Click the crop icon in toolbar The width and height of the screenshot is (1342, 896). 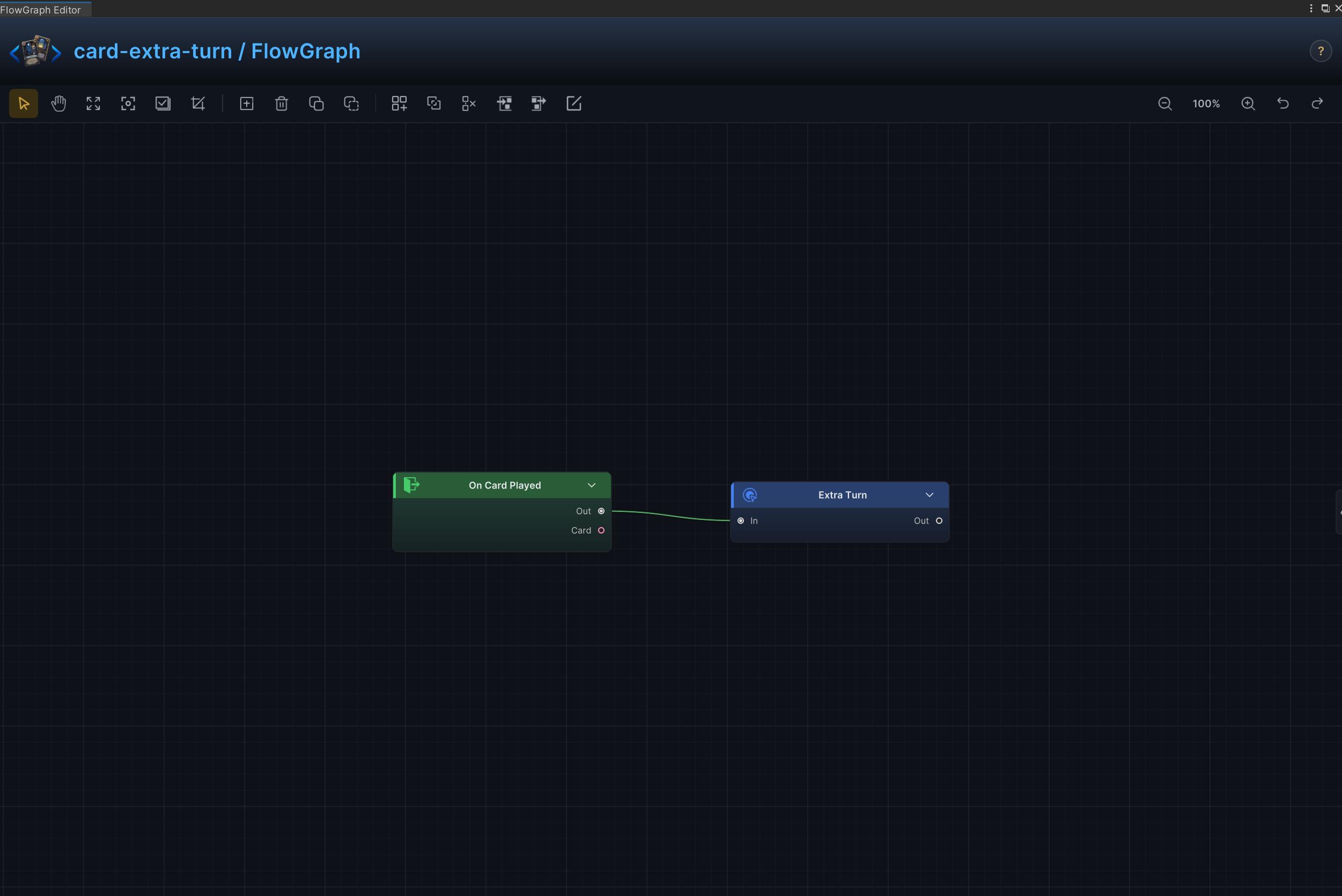198,103
